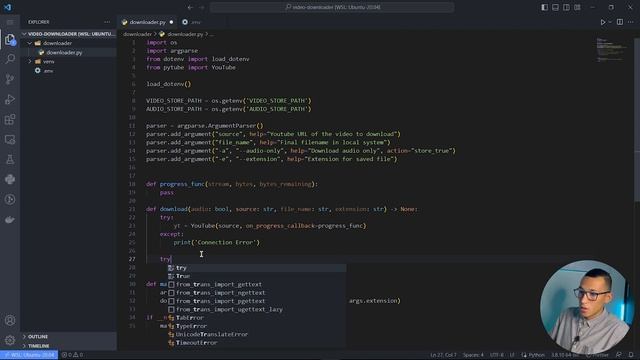Go back with the navigation arrow
The height and width of the screenshot is (360, 640).
(x=190, y=7)
